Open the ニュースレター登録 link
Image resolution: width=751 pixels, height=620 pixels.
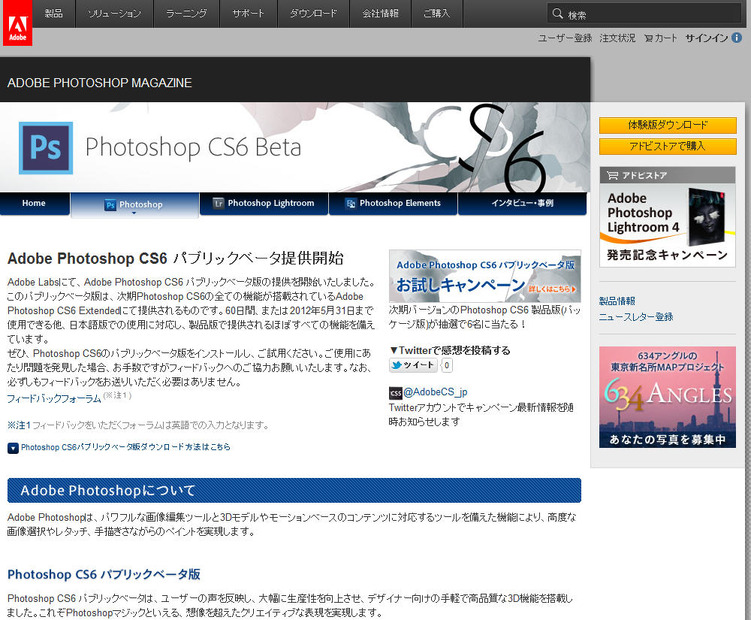(636, 317)
